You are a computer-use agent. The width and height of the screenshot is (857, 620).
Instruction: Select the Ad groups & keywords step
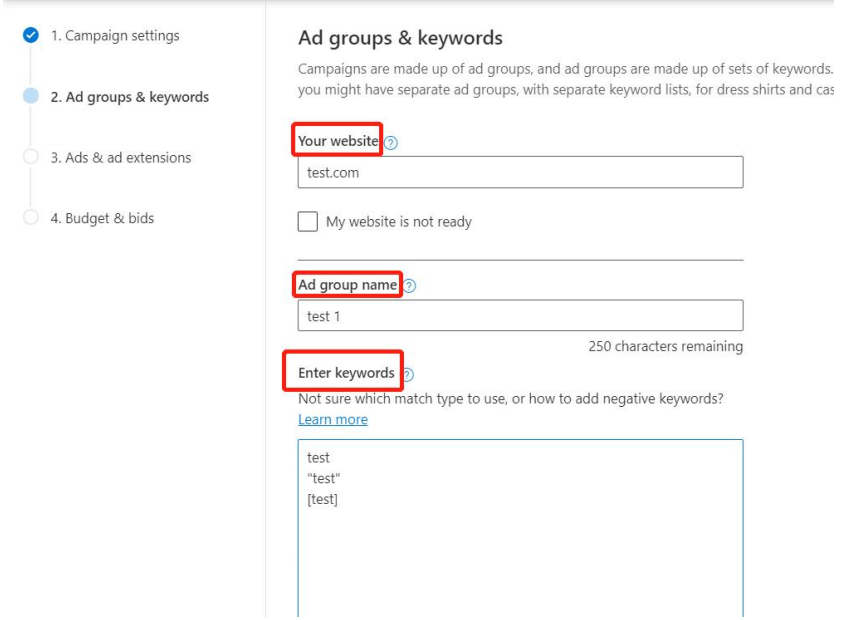[130, 97]
